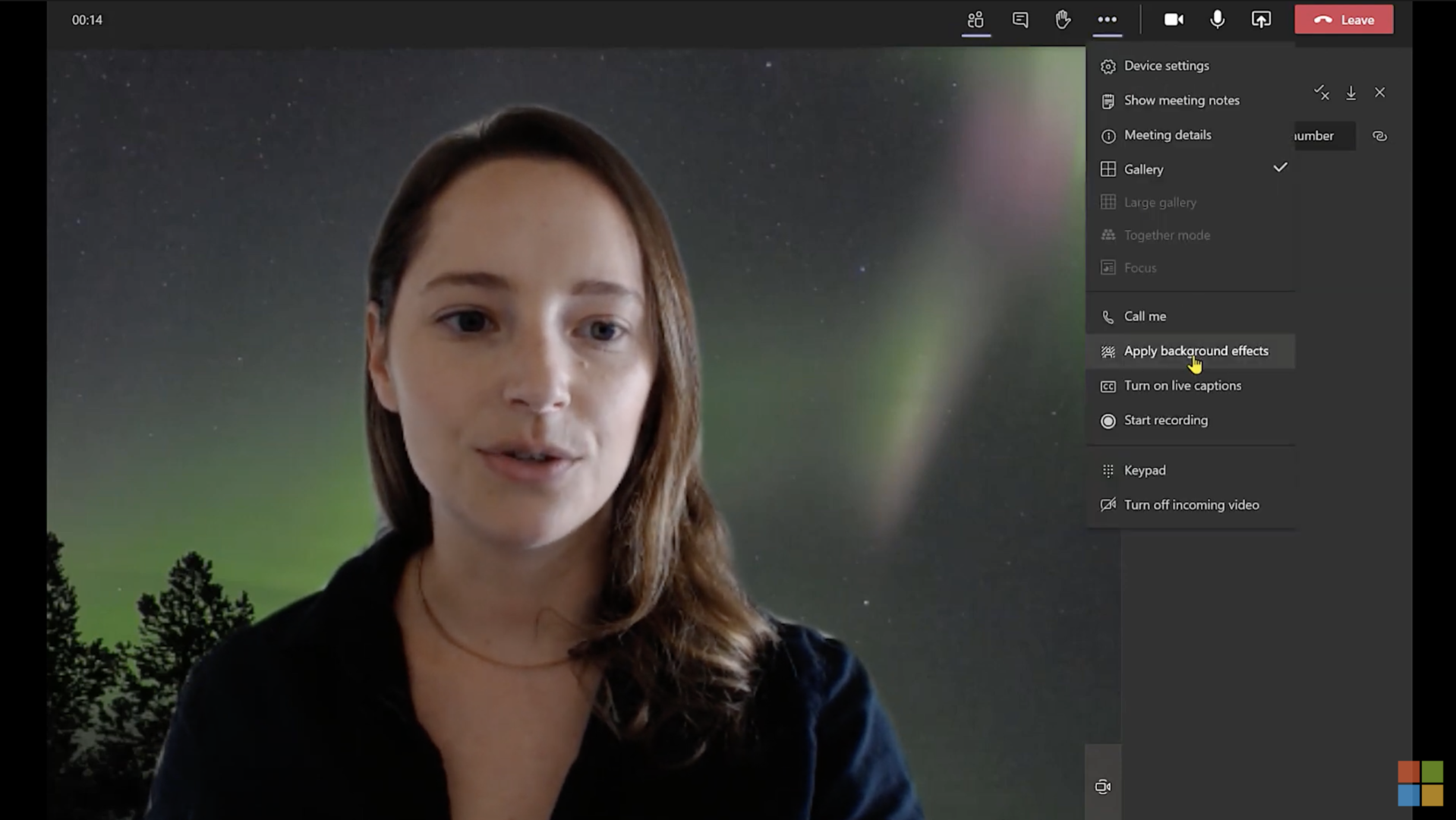The image size is (1456, 820).
Task: Open the More actions menu
Action: (1107, 20)
